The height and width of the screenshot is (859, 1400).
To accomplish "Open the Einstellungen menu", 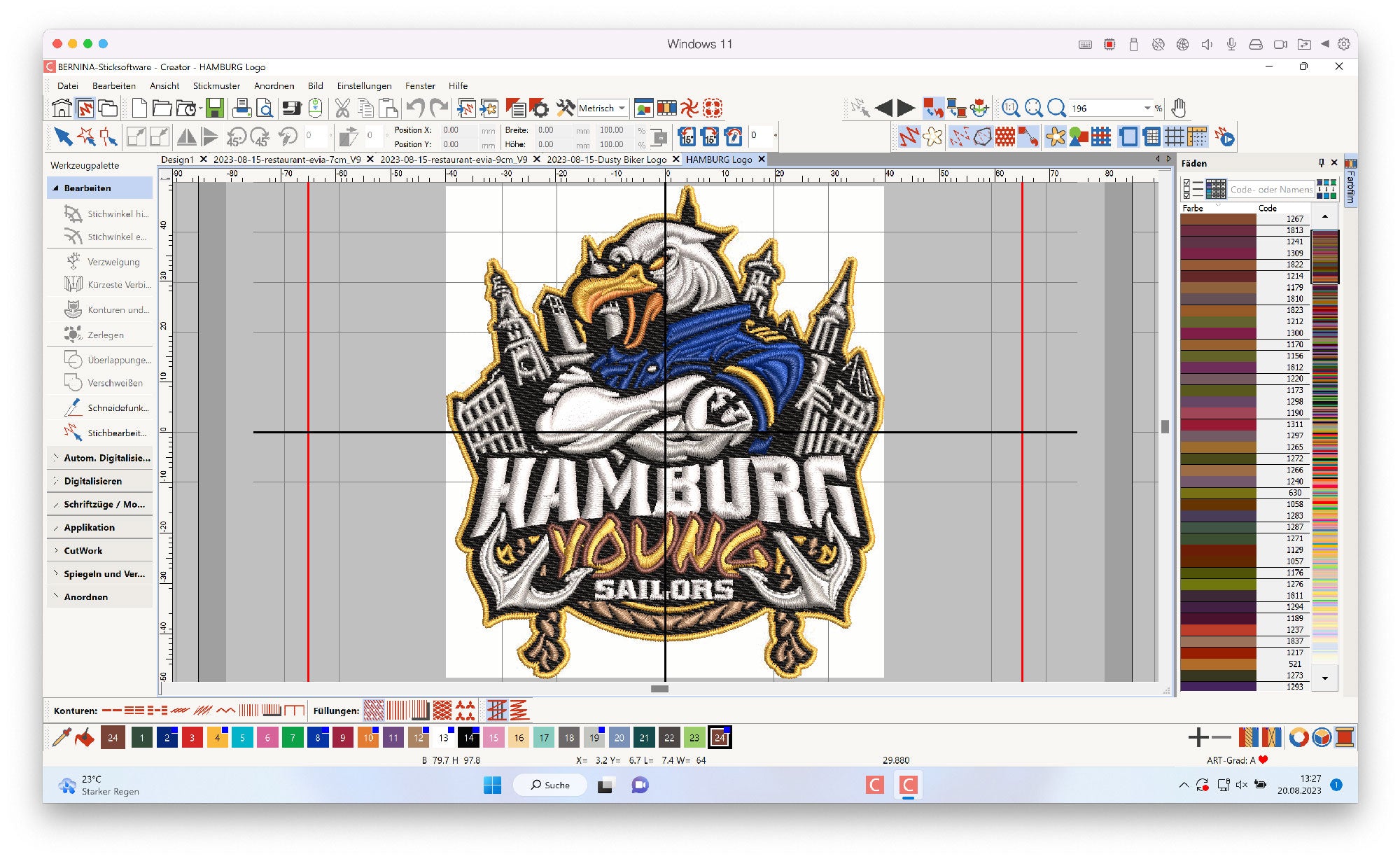I will point(364,85).
